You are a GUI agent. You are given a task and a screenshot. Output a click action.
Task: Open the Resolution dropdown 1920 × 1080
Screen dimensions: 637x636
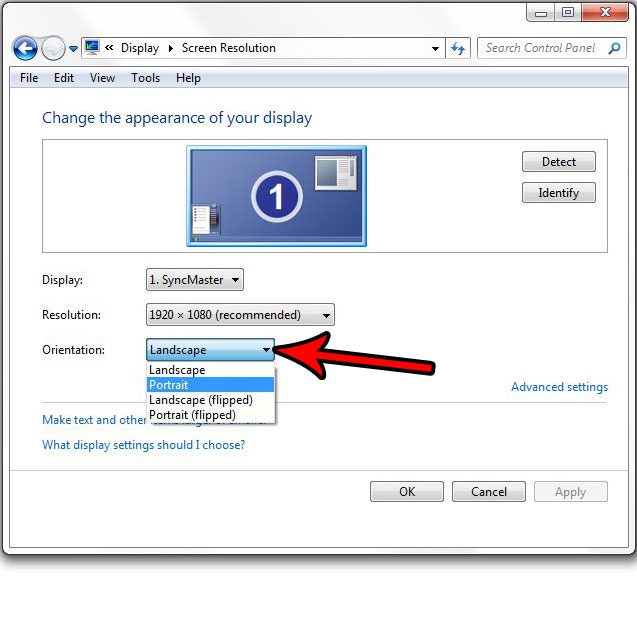coord(240,315)
